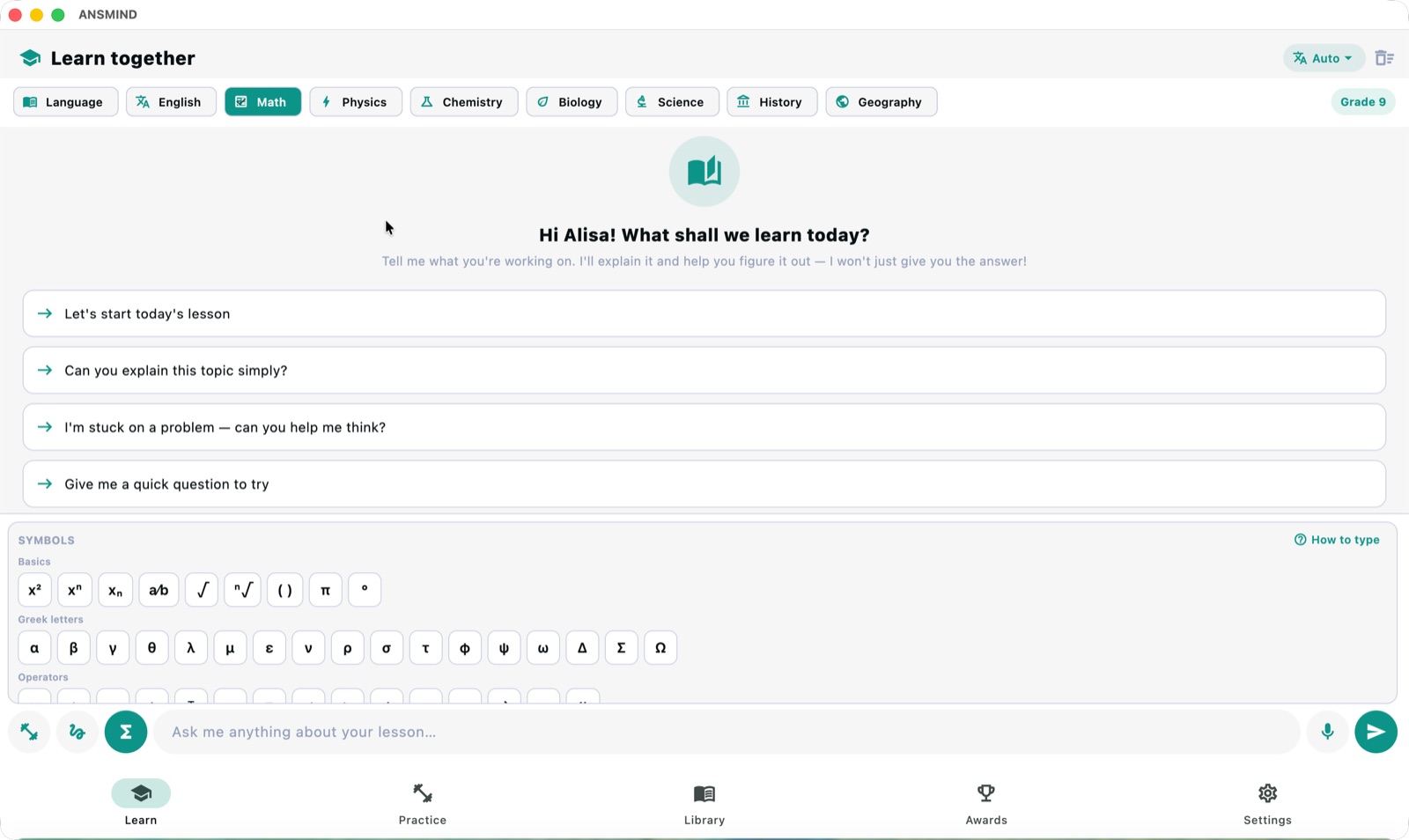
Task: Toggle the Sigma symbols panel button
Action: pos(126,732)
